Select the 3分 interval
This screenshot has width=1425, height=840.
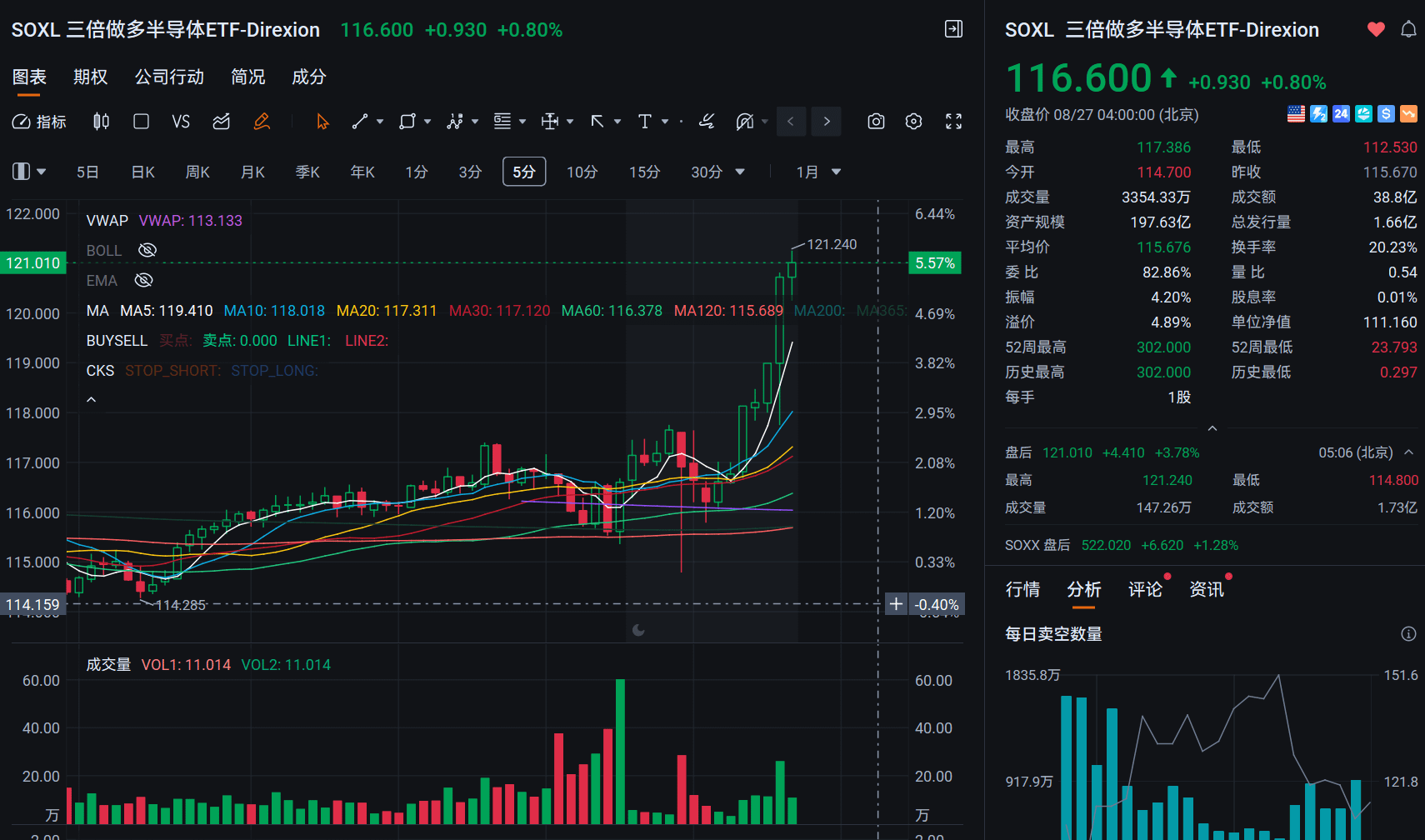pyautogui.click(x=470, y=172)
